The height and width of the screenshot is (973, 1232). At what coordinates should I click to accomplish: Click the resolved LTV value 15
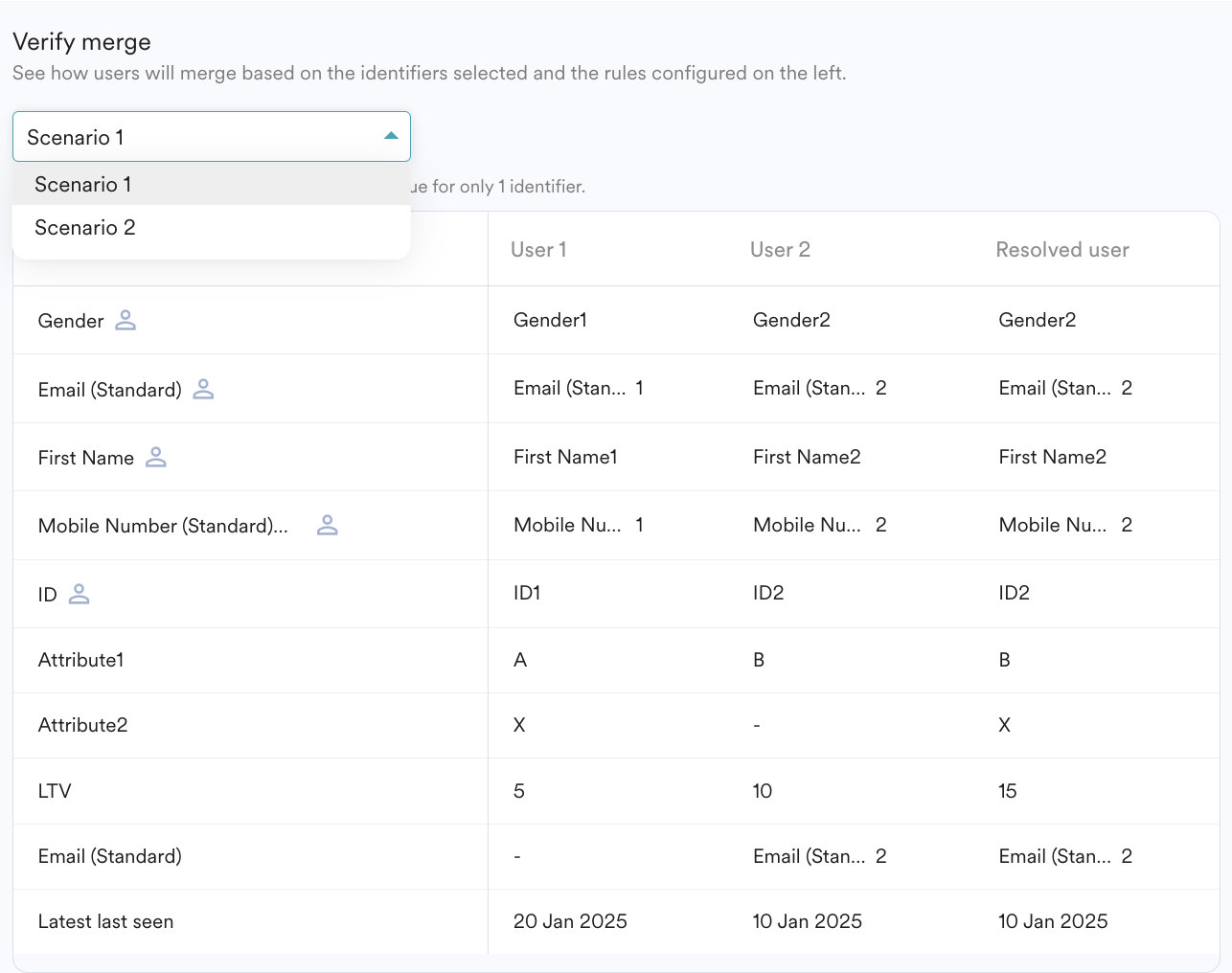pos(1007,791)
